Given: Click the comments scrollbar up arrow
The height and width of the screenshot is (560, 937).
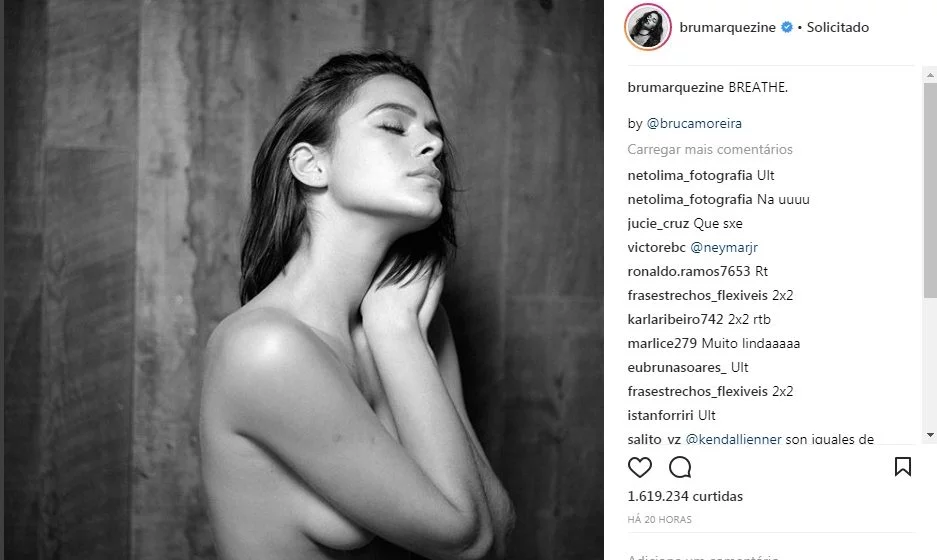Looking at the screenshot, I should [930, 75].
